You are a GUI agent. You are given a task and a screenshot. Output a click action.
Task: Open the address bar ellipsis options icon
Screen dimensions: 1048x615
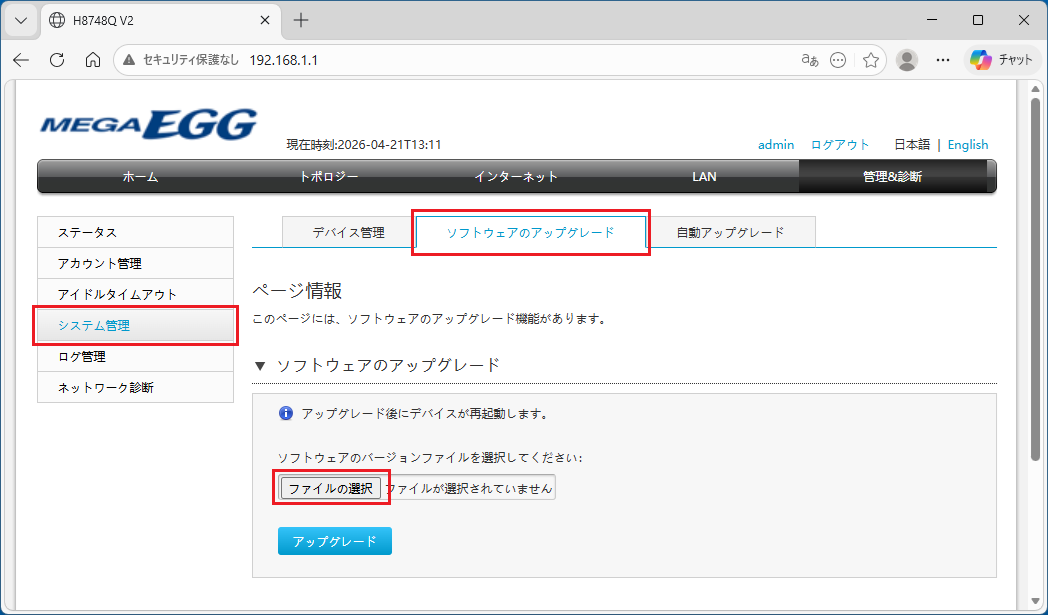click(x=837, y=60)
